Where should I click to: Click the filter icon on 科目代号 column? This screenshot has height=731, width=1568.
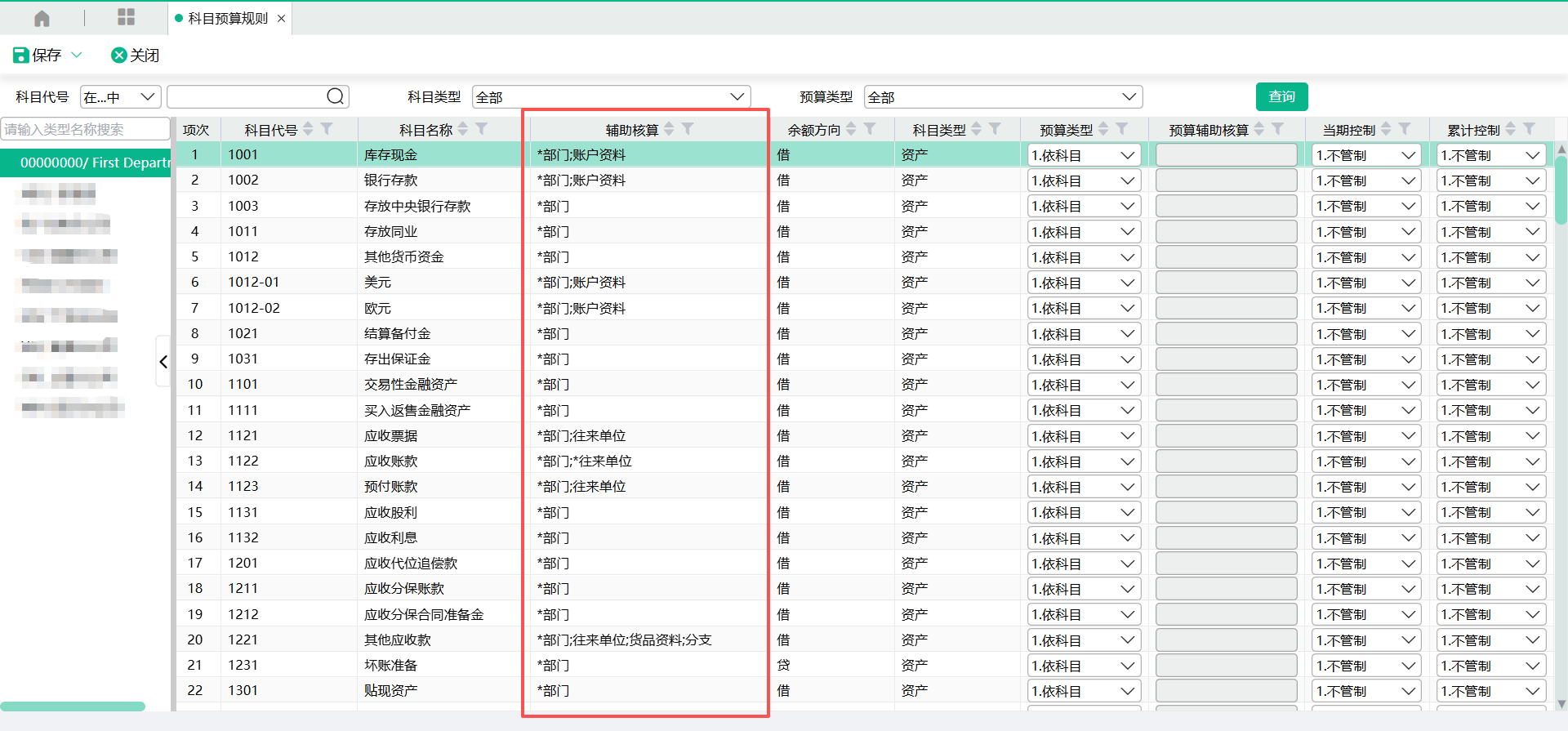click(327, 129)
